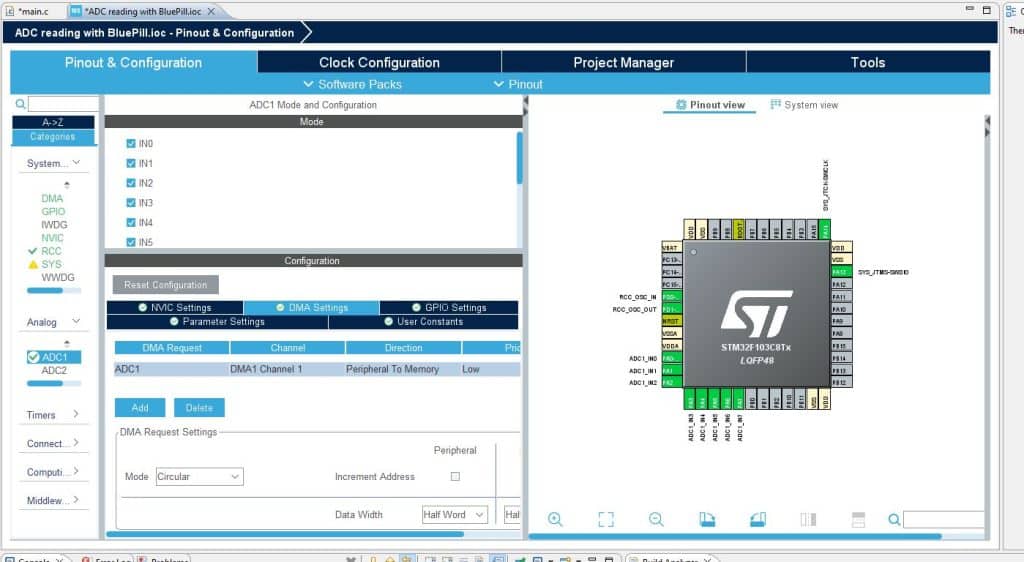The image size is (1024, 562).
Task: Close the ADC reading with BluePill.ioc tab
Action: [x=211, y=12]
